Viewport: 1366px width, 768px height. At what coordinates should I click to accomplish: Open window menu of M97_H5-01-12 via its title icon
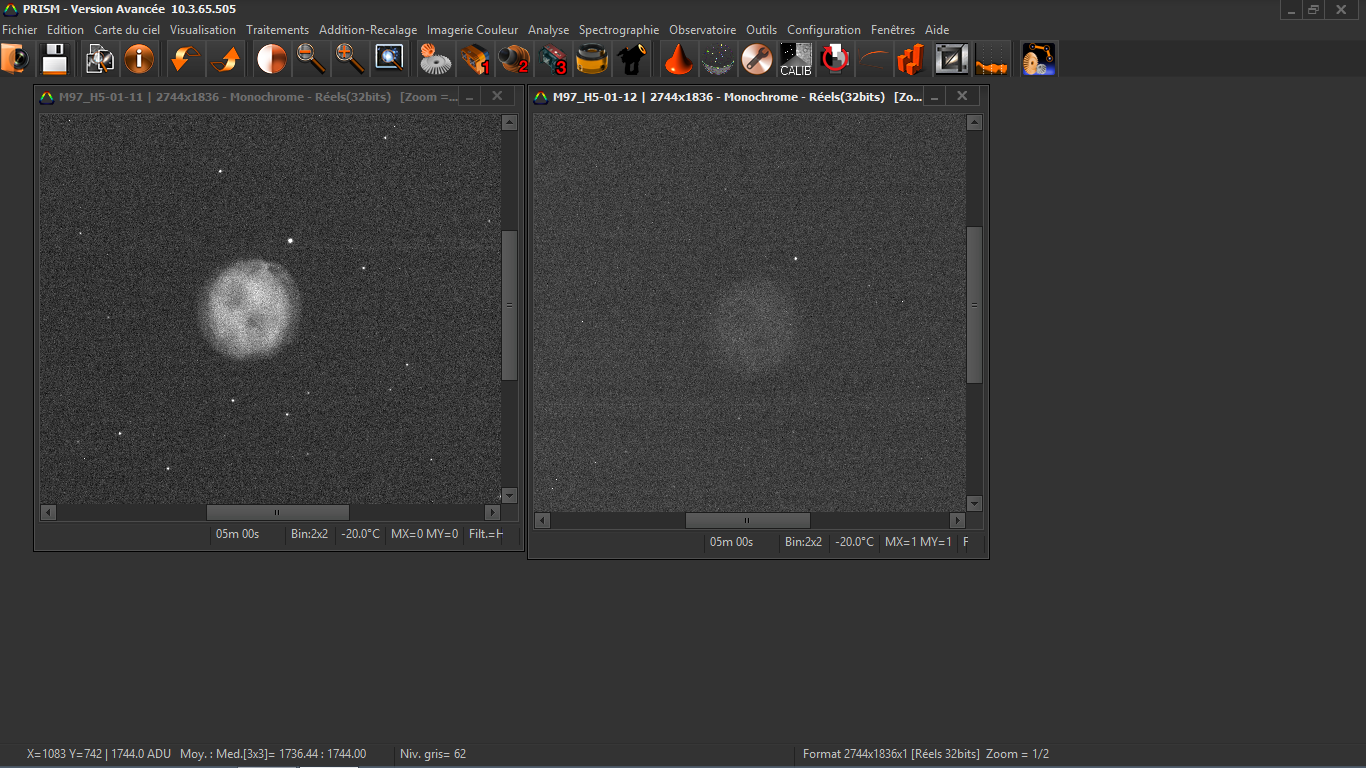(541, 97)
